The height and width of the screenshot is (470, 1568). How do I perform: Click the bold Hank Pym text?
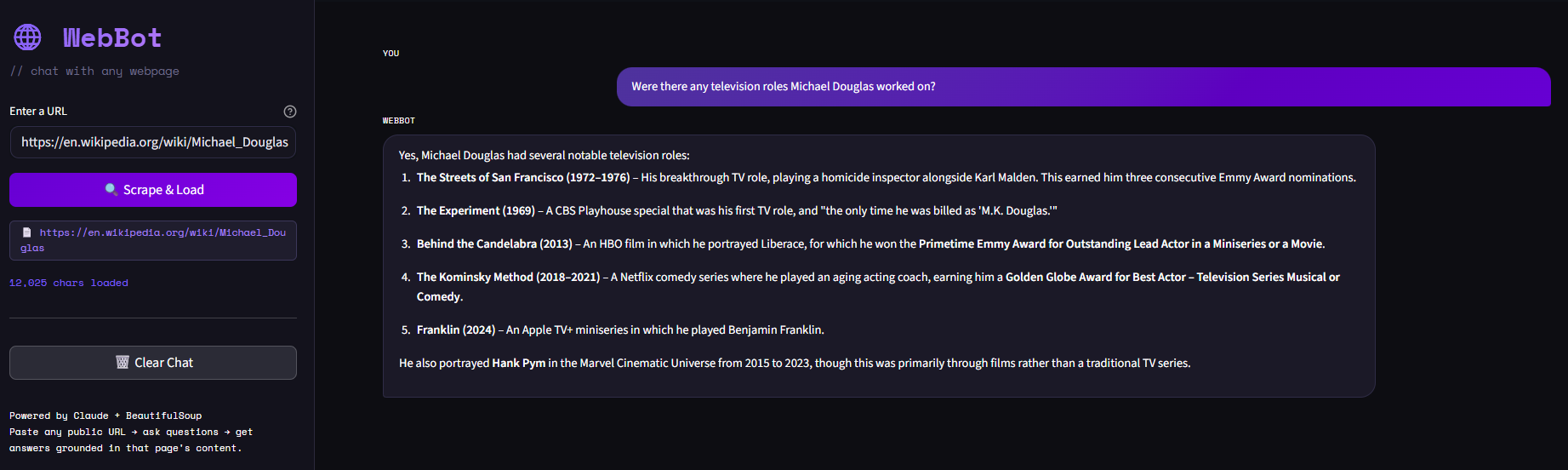point(519,364)
